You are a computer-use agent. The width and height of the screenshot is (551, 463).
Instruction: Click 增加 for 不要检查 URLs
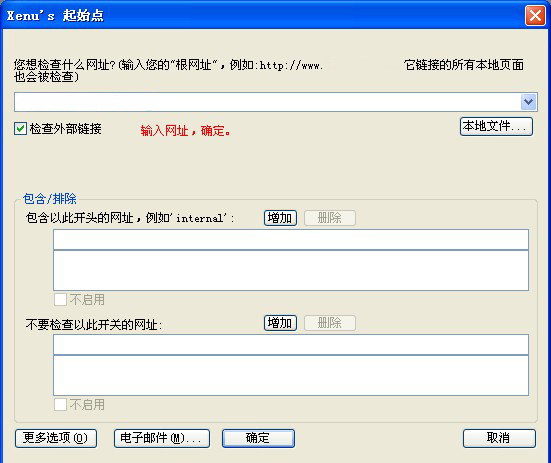280,323
